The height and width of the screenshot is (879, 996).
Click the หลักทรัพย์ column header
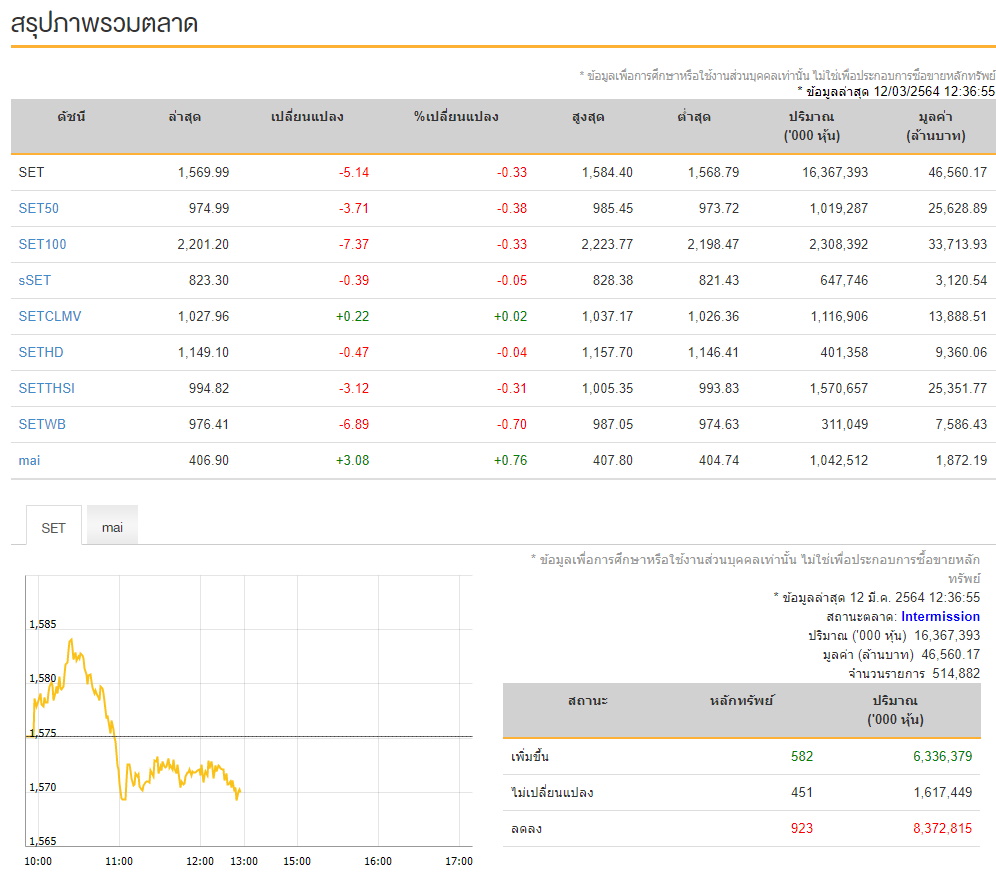(x=742, y=701)
